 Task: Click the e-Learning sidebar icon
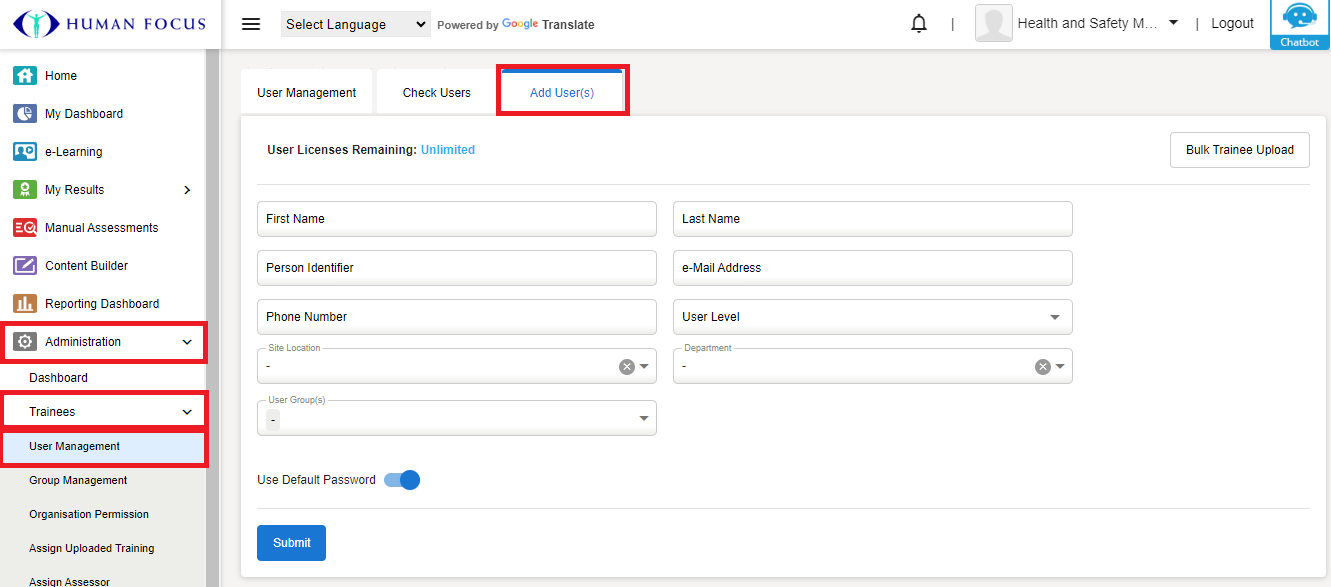25,152
